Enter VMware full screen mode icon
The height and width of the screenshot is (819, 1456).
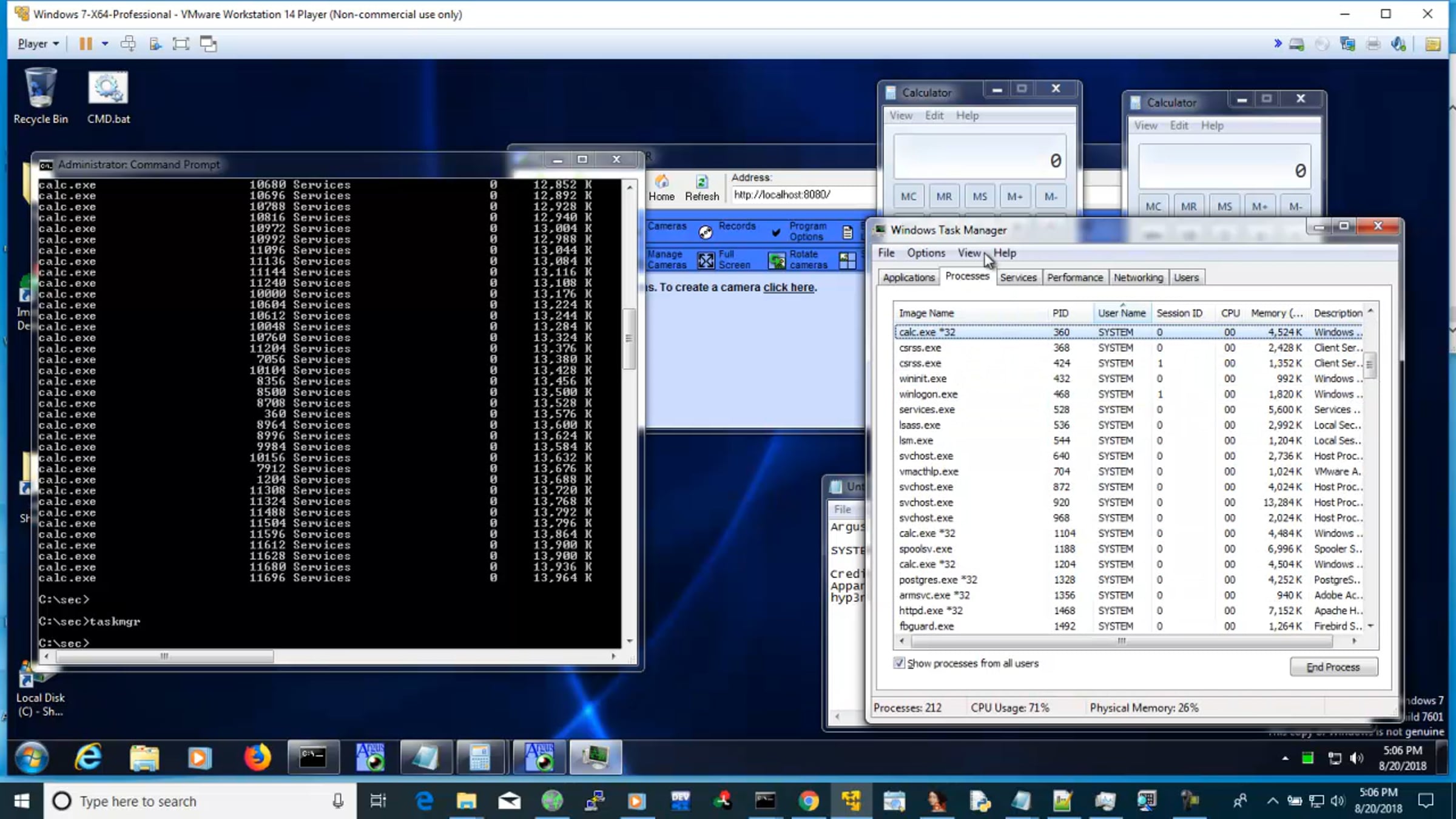point(181,44)
